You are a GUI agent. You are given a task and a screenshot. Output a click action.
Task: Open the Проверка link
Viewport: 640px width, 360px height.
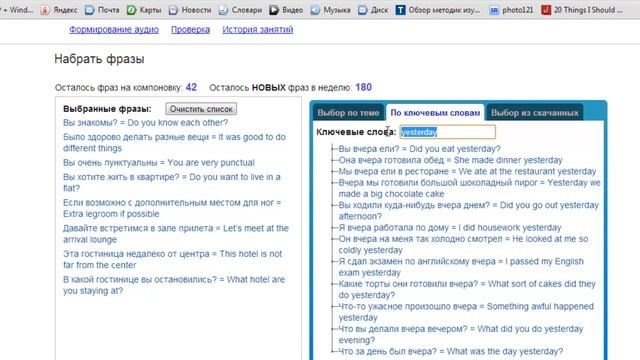point(190,29)
